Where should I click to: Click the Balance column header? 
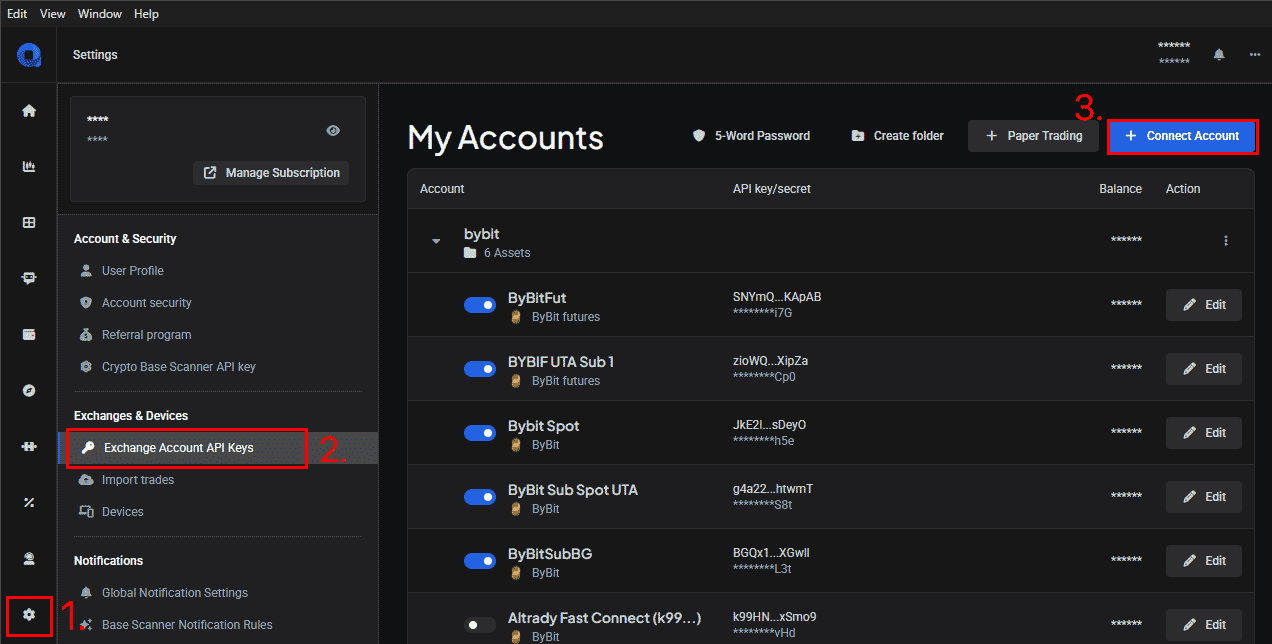[1120, 189]
